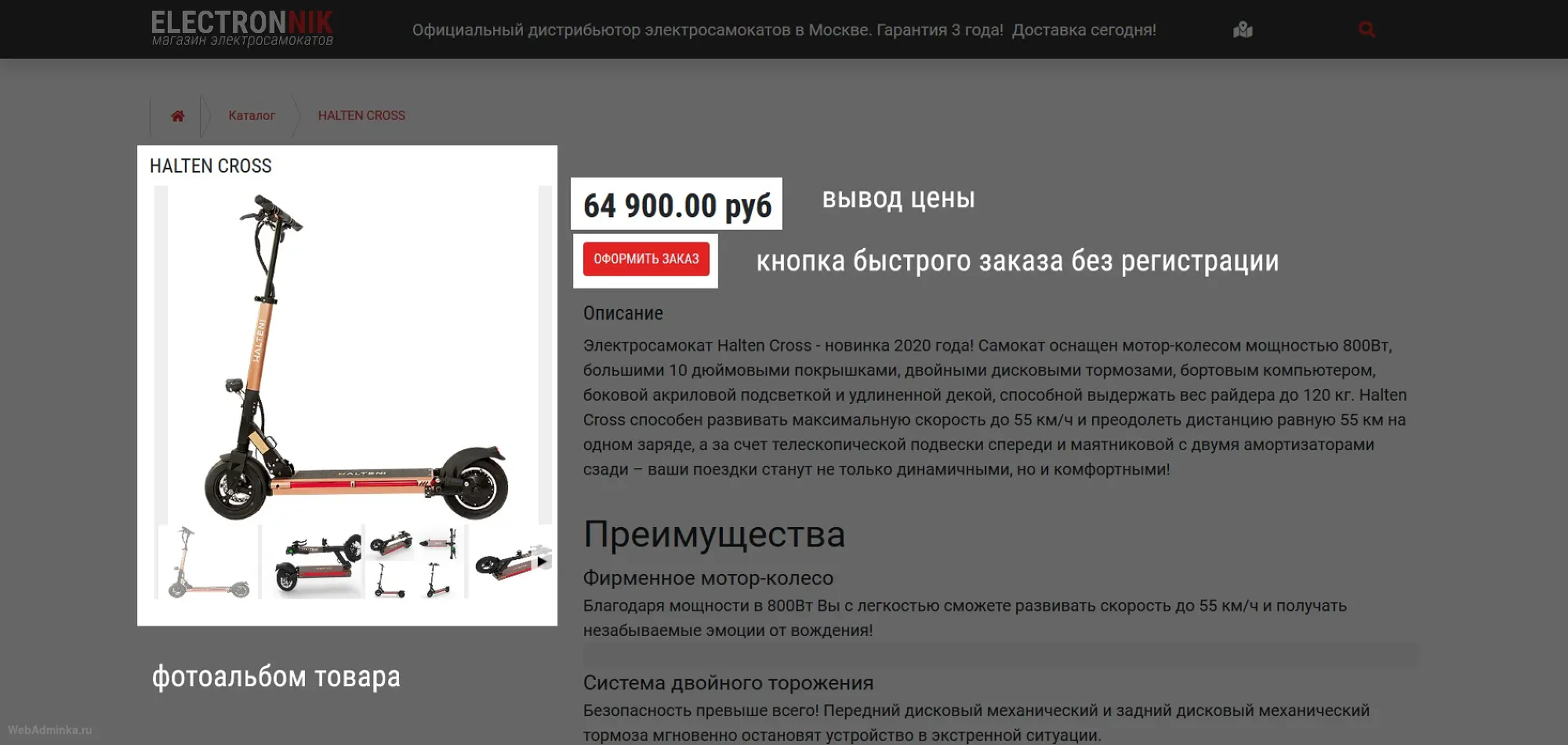Image resolution: width=1568 pixels, height=745 pixels.
Task: Click the HALTEN CROSS product title
Action: coord(211,166)
